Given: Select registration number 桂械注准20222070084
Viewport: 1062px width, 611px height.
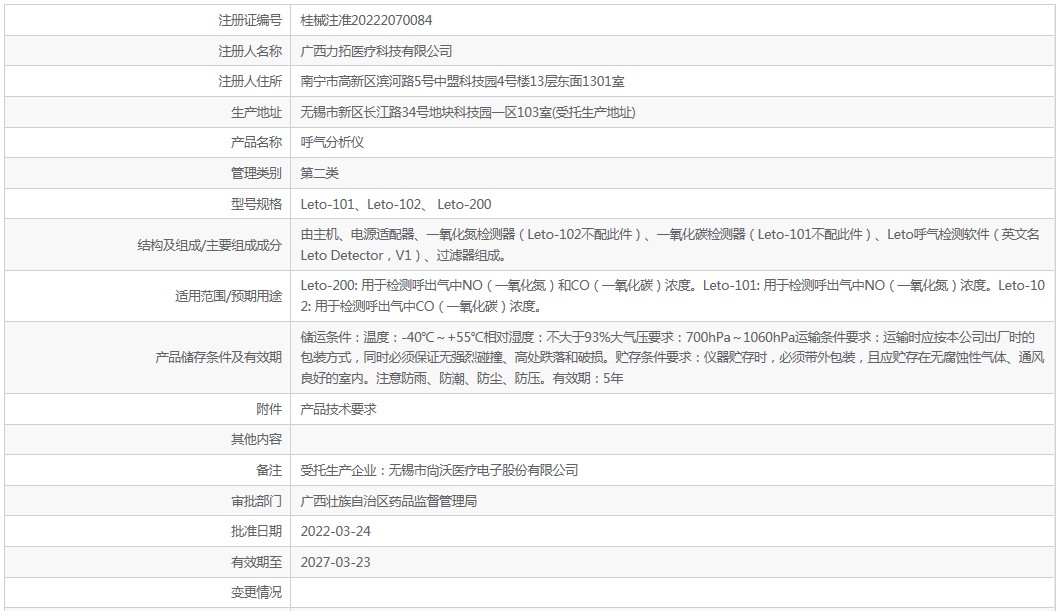Looking at the screenshot, I should (366, 20).
